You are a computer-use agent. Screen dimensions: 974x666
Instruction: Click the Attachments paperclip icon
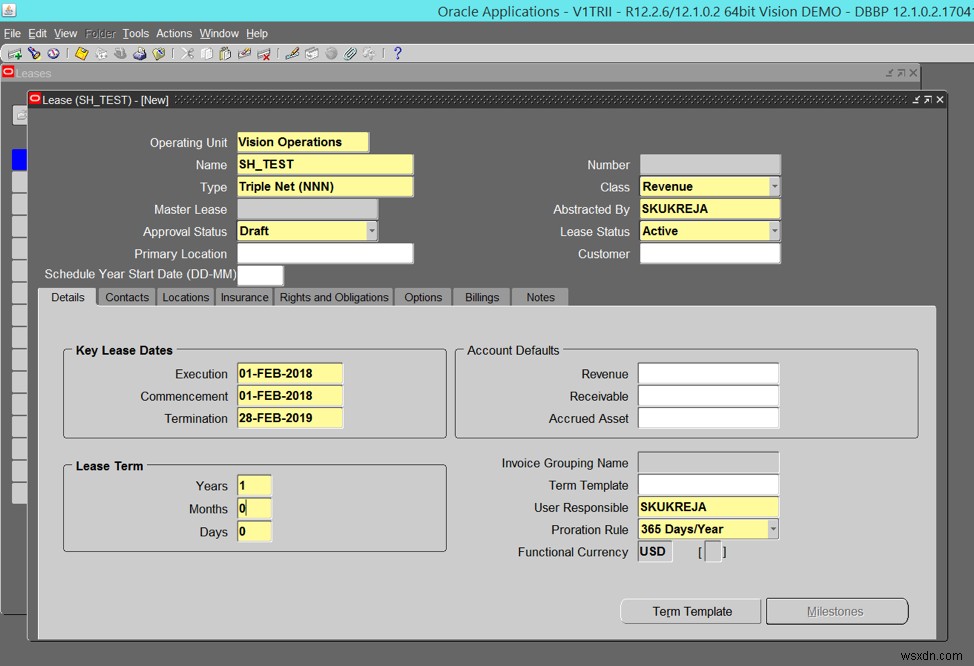click(349, 53)
